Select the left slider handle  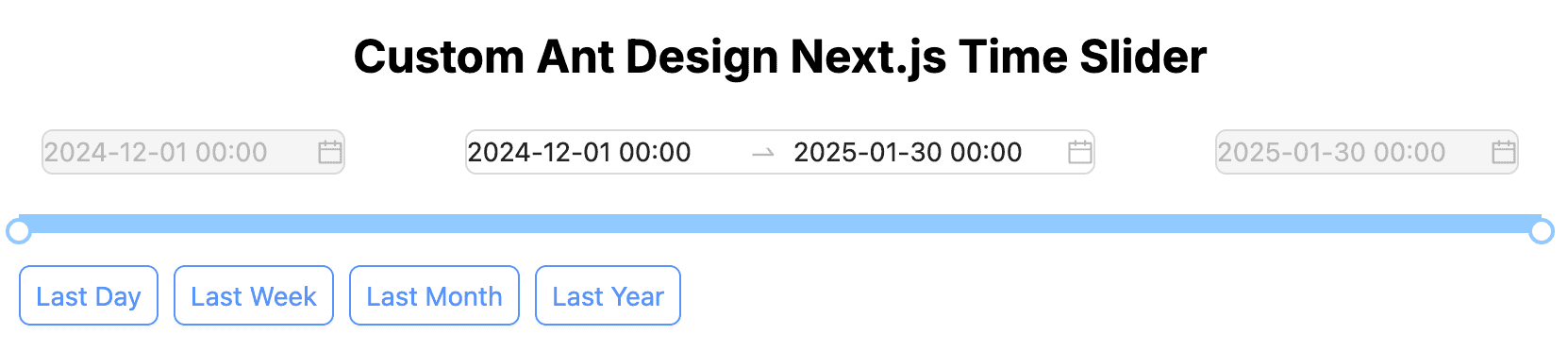click(19, 231)
